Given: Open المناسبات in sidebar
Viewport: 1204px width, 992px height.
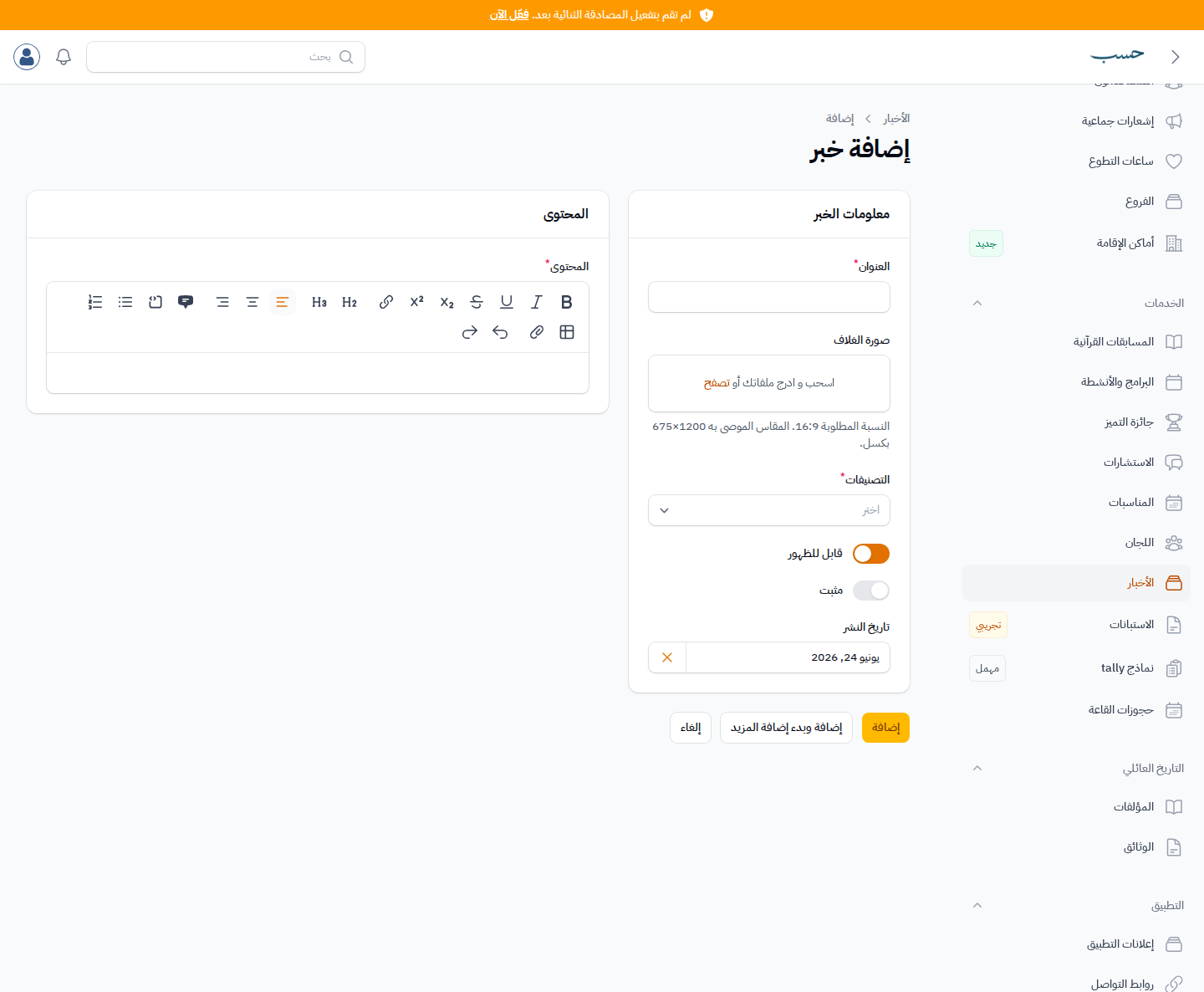Looking at the screenshot, I should tap(1076, 503).
